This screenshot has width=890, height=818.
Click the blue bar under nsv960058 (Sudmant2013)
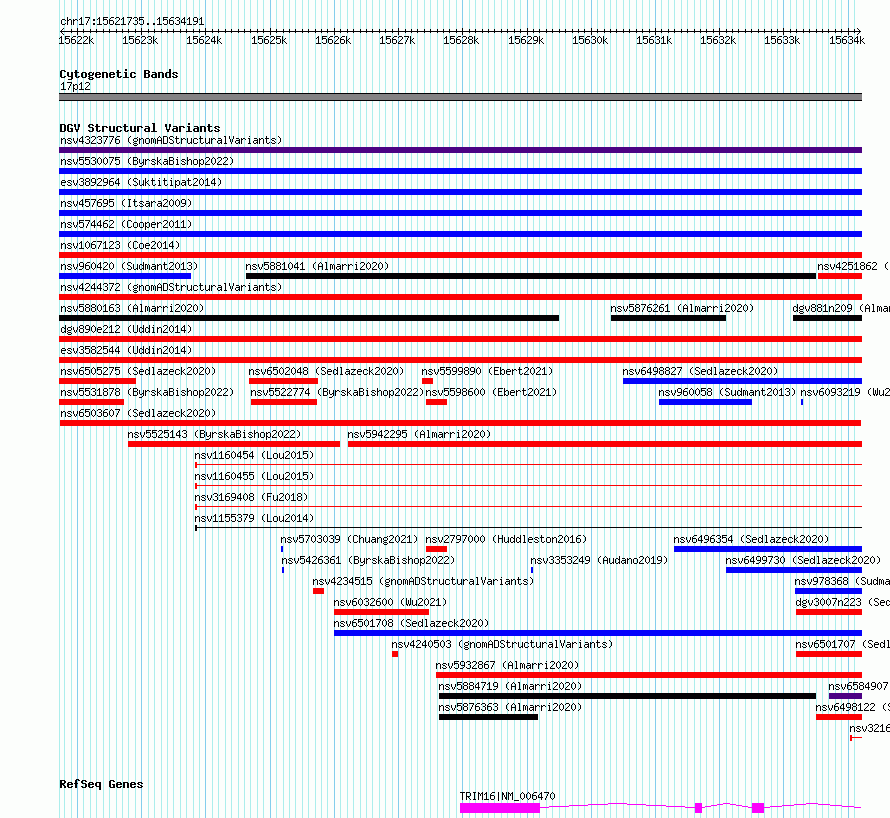click(x=706, y=402)
